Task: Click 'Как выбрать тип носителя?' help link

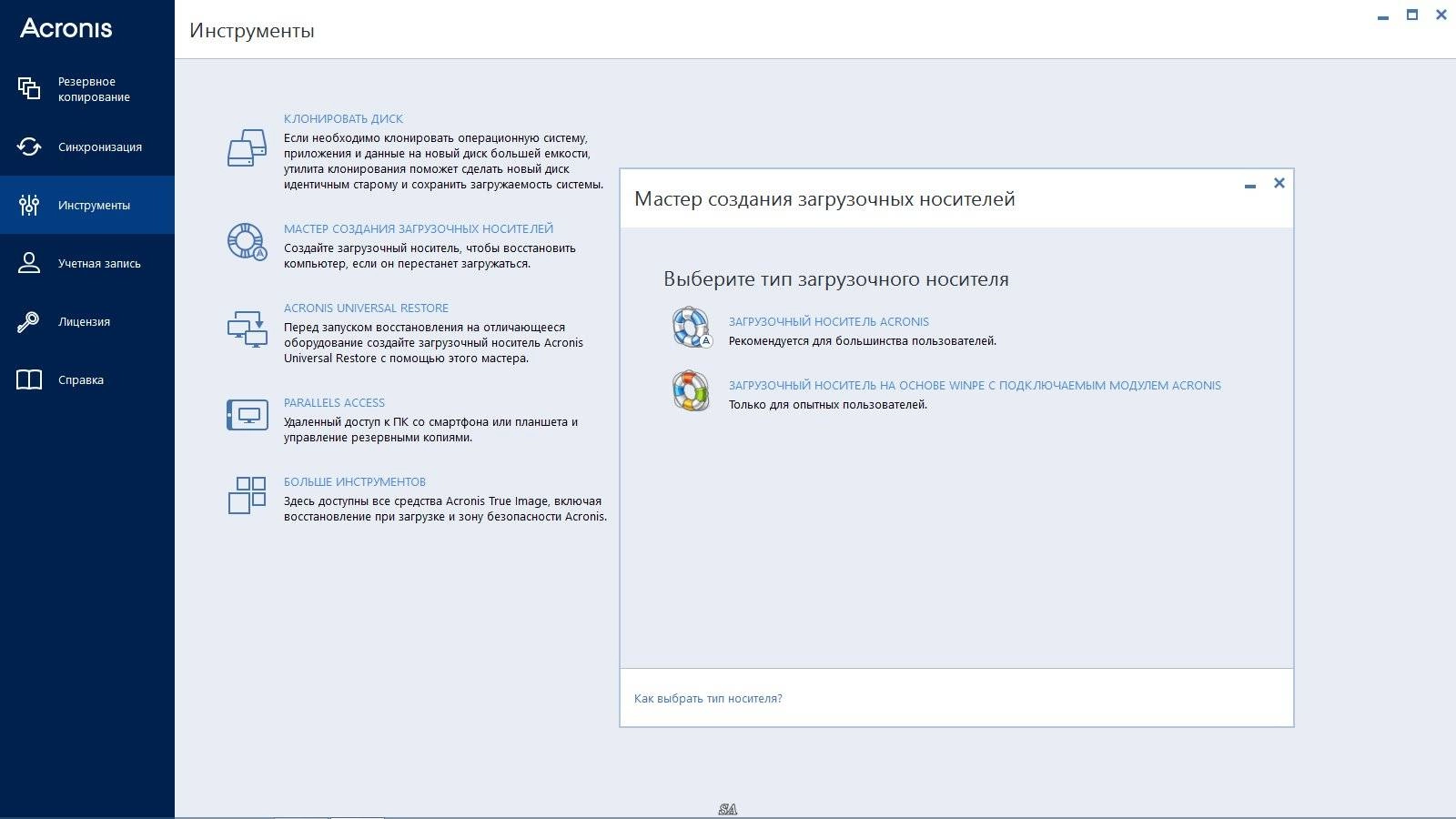Action: point(708,698)
